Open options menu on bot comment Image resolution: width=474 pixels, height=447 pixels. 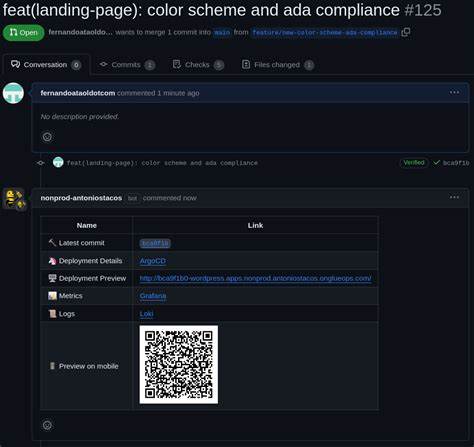pos(454,197)
